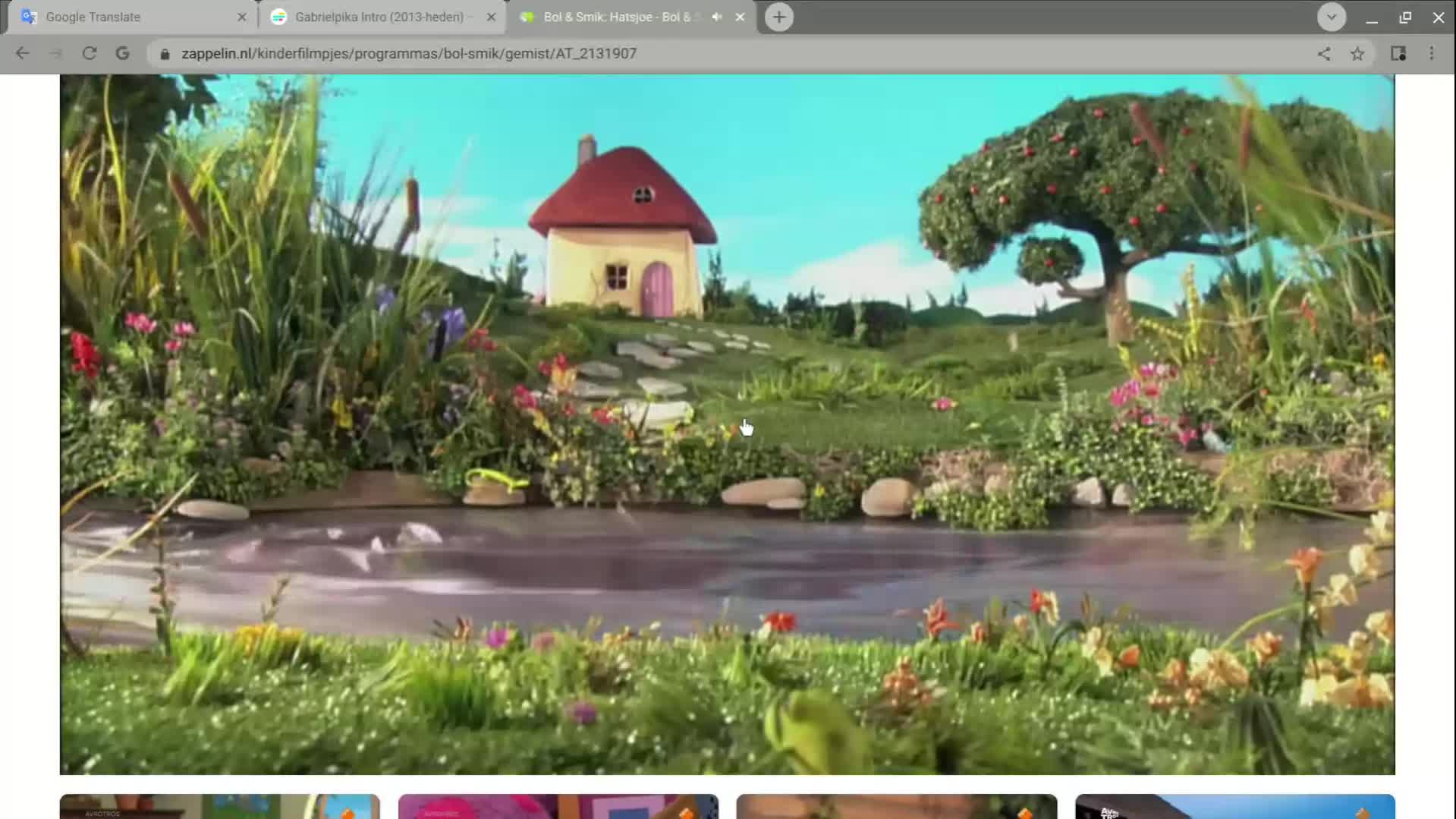Open the browser side panel
The image size is (1456, 819).
[1398, 53]
